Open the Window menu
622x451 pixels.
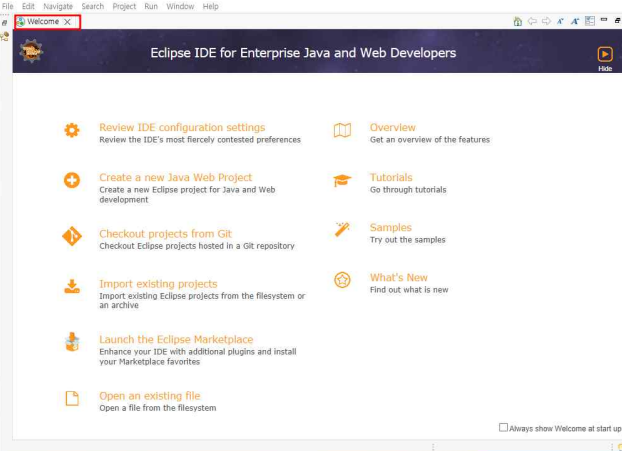click(180, 6)
